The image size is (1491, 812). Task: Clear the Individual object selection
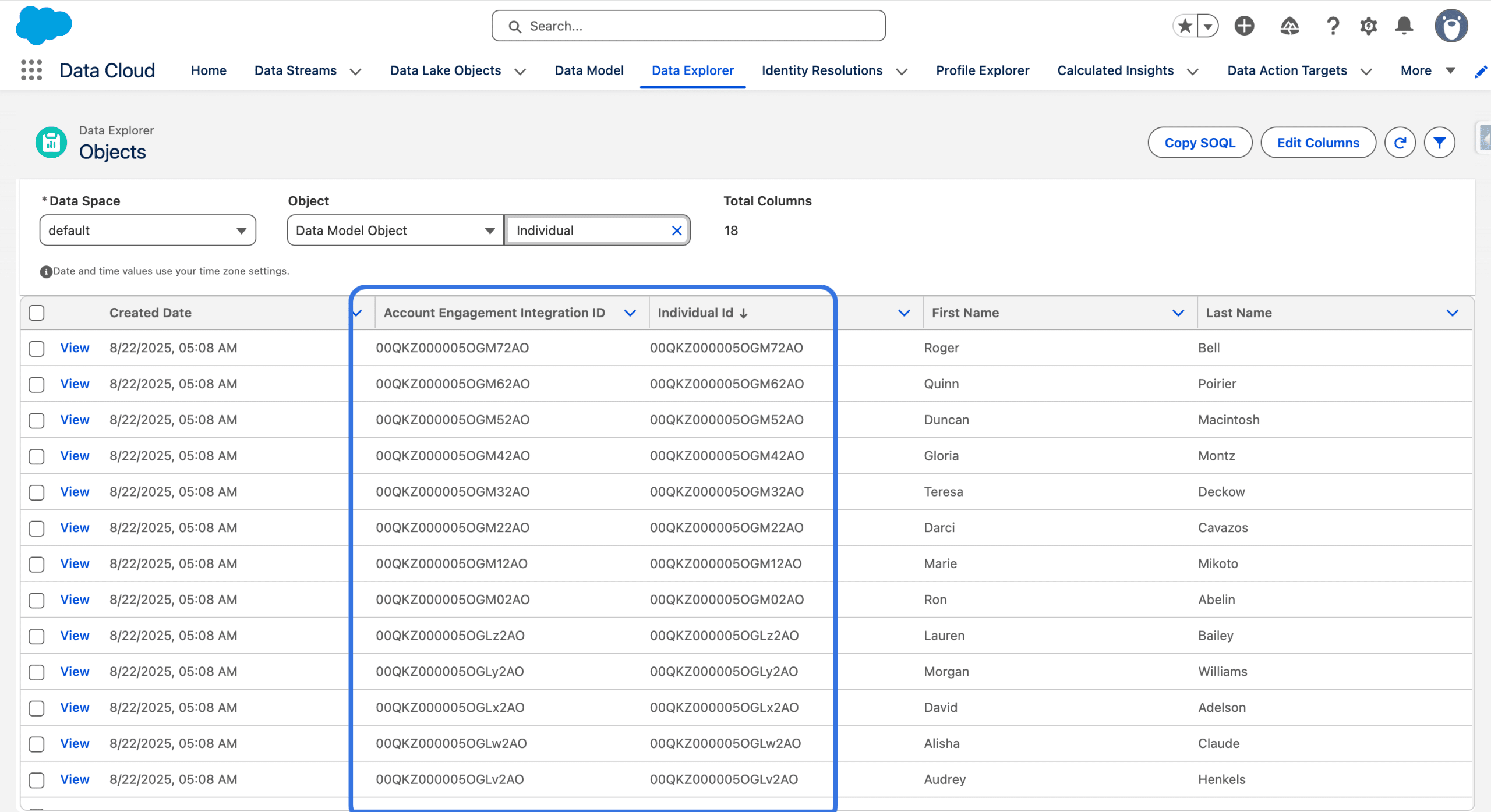tap(676, 231)
